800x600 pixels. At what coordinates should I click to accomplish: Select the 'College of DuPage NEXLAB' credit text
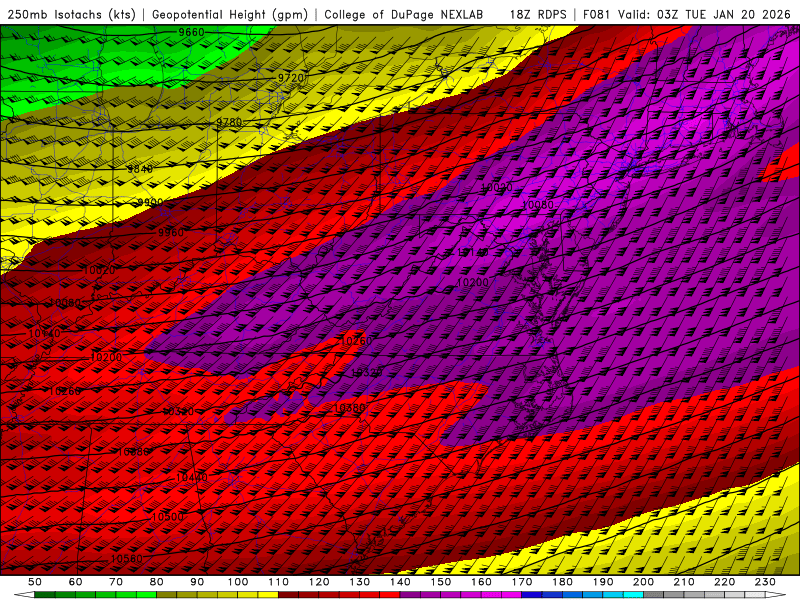[404, 14]
